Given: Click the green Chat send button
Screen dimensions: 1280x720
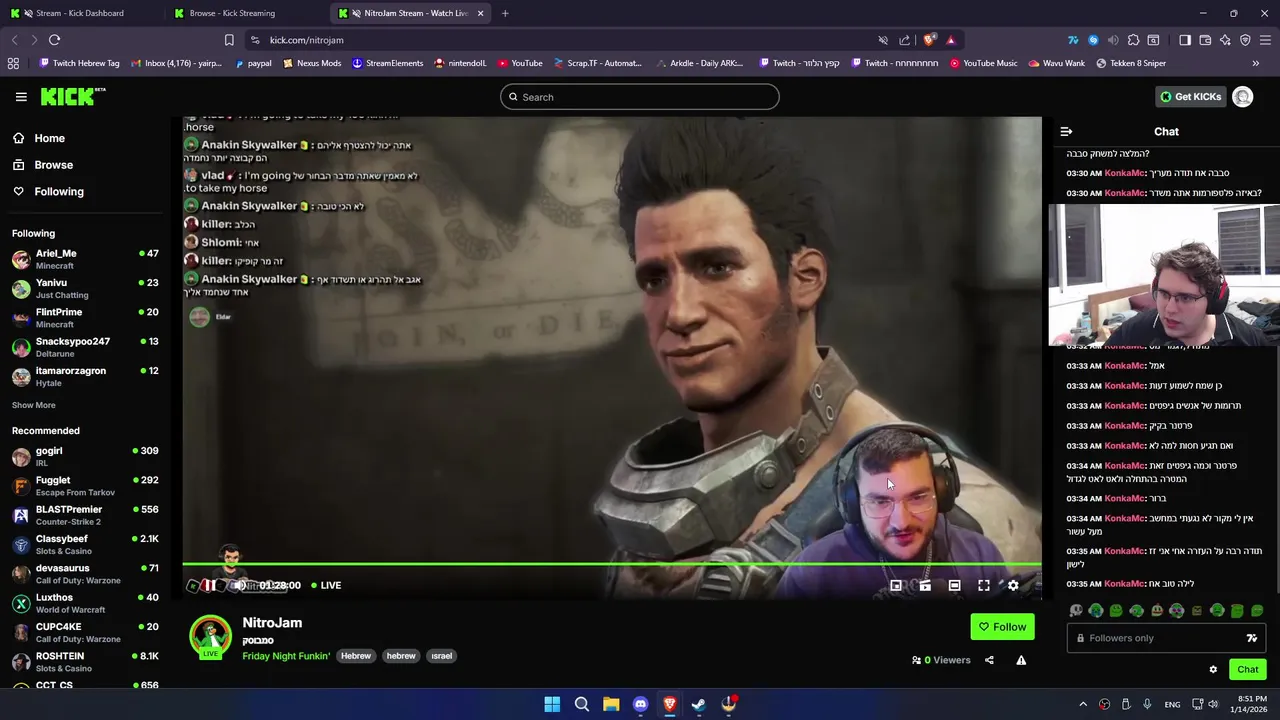Looking at the screenshot, I should [x=1247, y=670].
